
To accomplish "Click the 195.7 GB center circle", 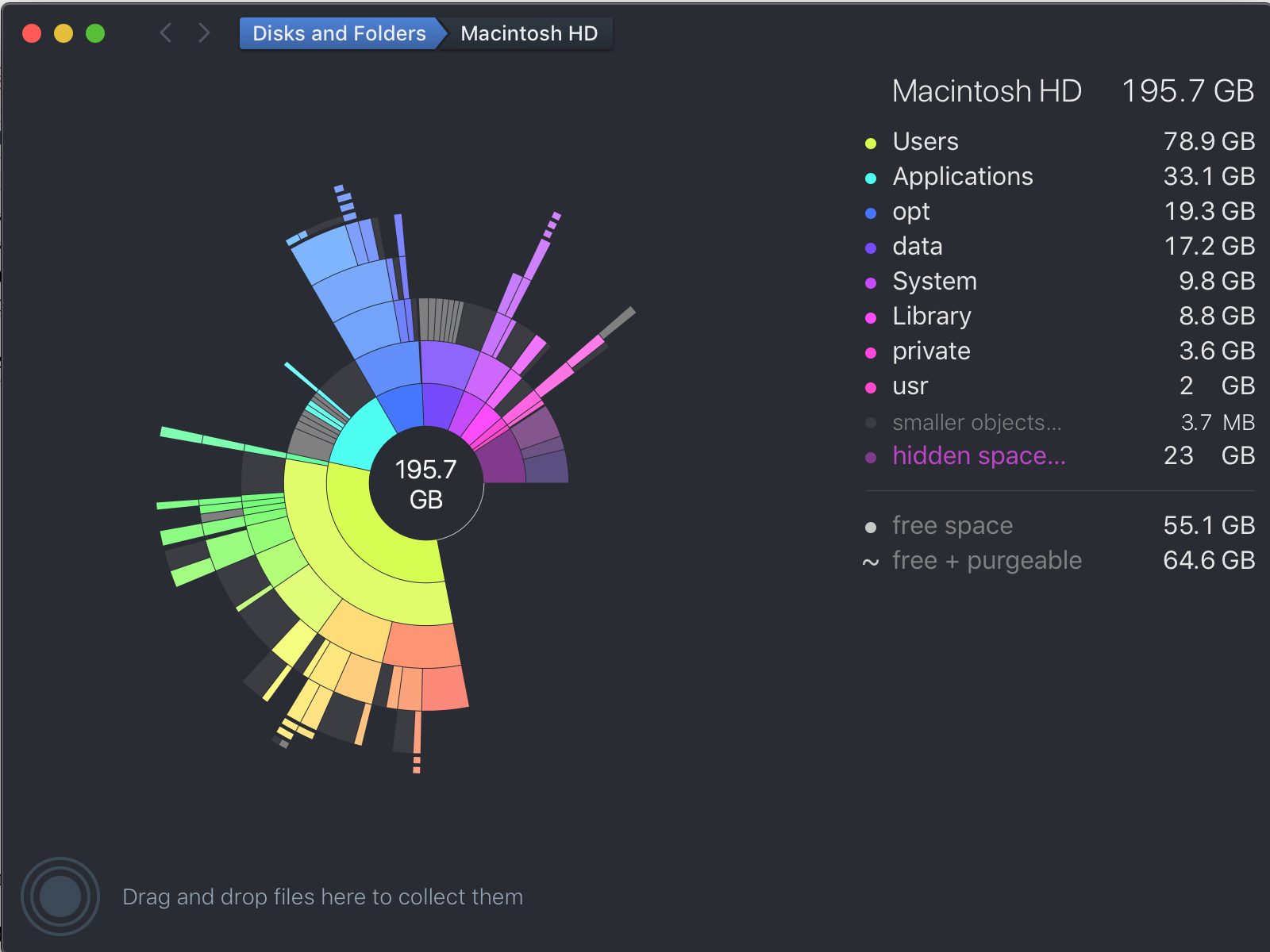I will tap(426, 484).
